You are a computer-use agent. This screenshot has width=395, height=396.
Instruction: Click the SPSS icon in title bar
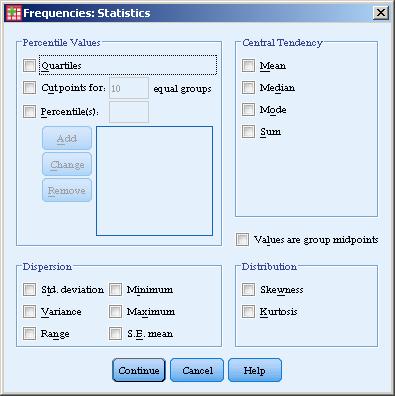tap(14, 13)
